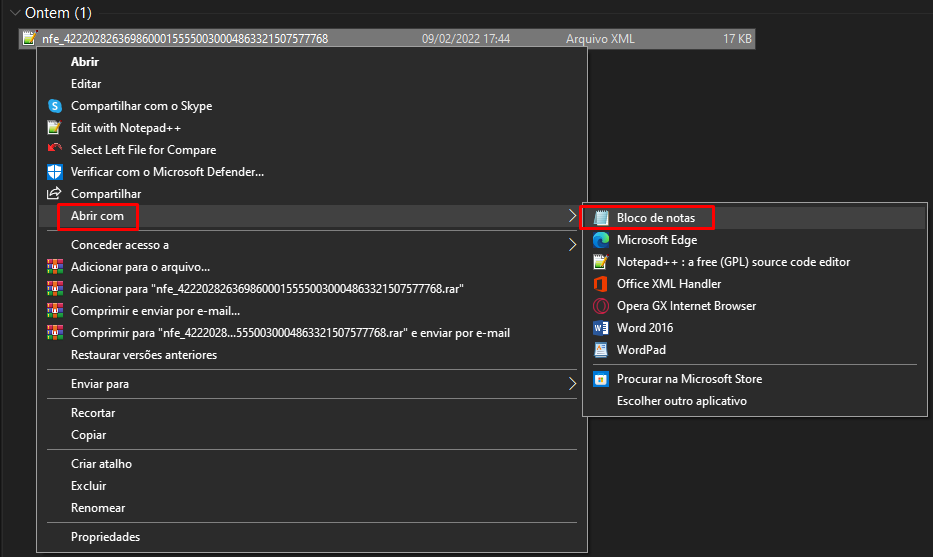Open file with WordPad
This screenshot has height=557, width=933.
(x=641, y=350)
